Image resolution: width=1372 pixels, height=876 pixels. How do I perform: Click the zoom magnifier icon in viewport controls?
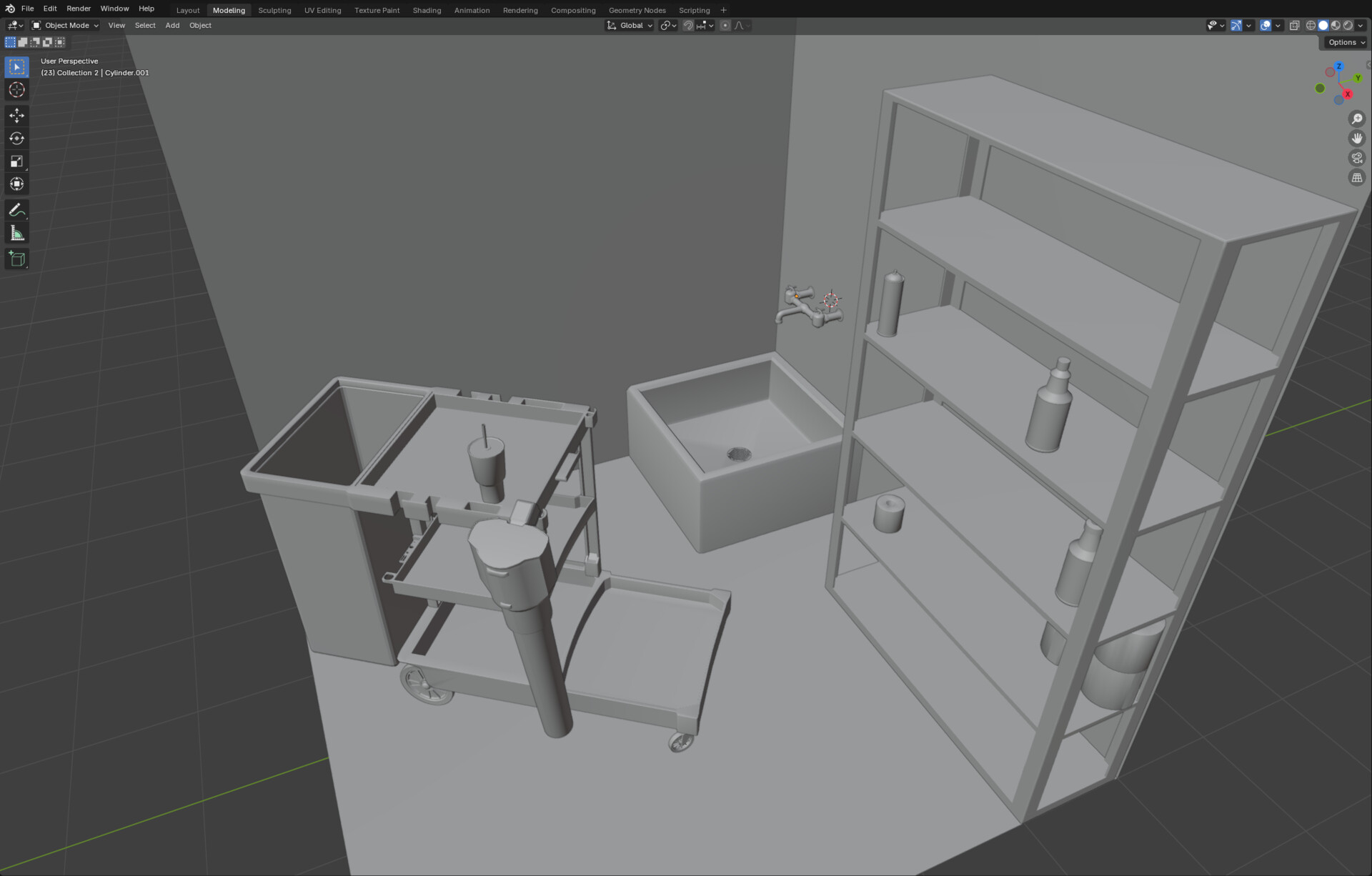pyautogui.click(x=1356, y=119)
